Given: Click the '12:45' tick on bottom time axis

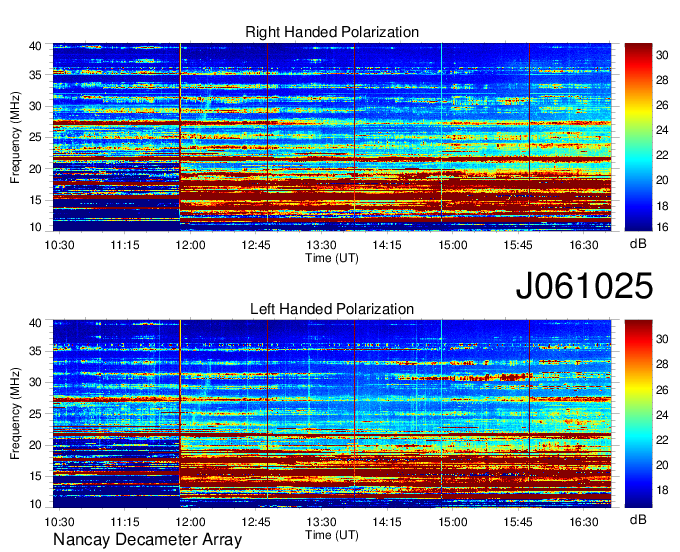Looking at the screenshot, I should 256,522.
